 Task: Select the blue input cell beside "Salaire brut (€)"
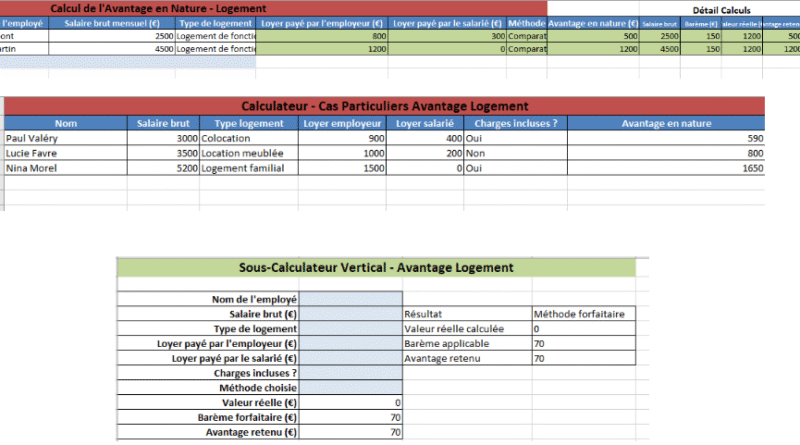point(350,313)
